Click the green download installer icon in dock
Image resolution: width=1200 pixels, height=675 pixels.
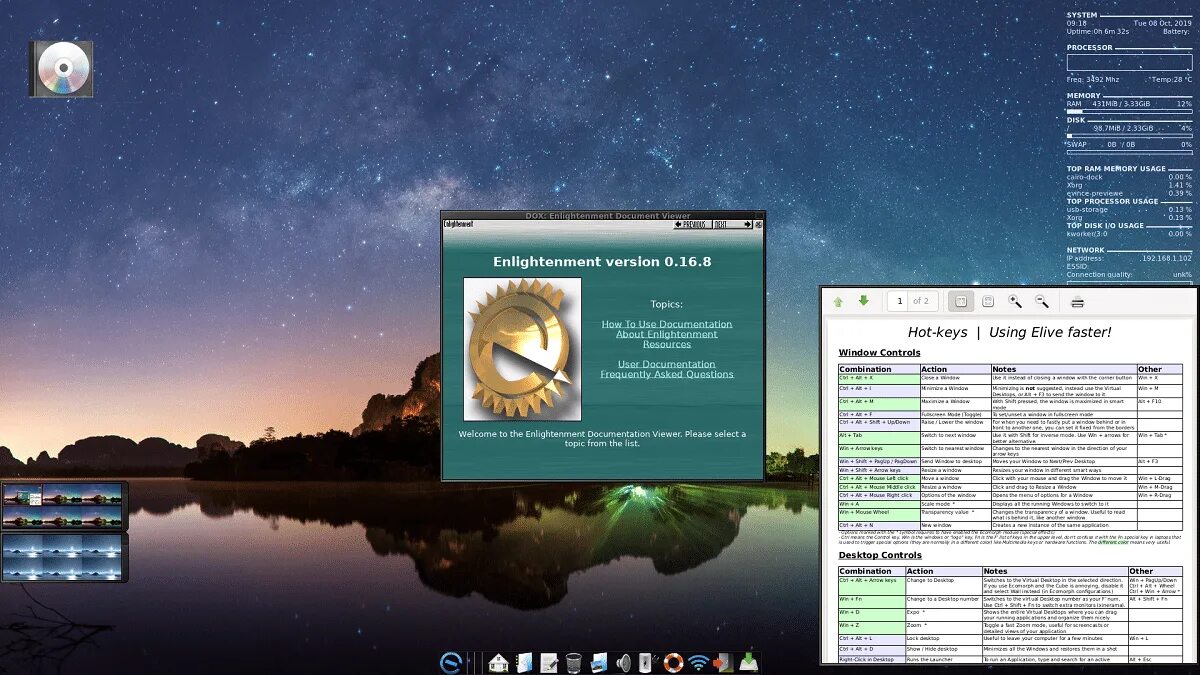pos(748,662)
